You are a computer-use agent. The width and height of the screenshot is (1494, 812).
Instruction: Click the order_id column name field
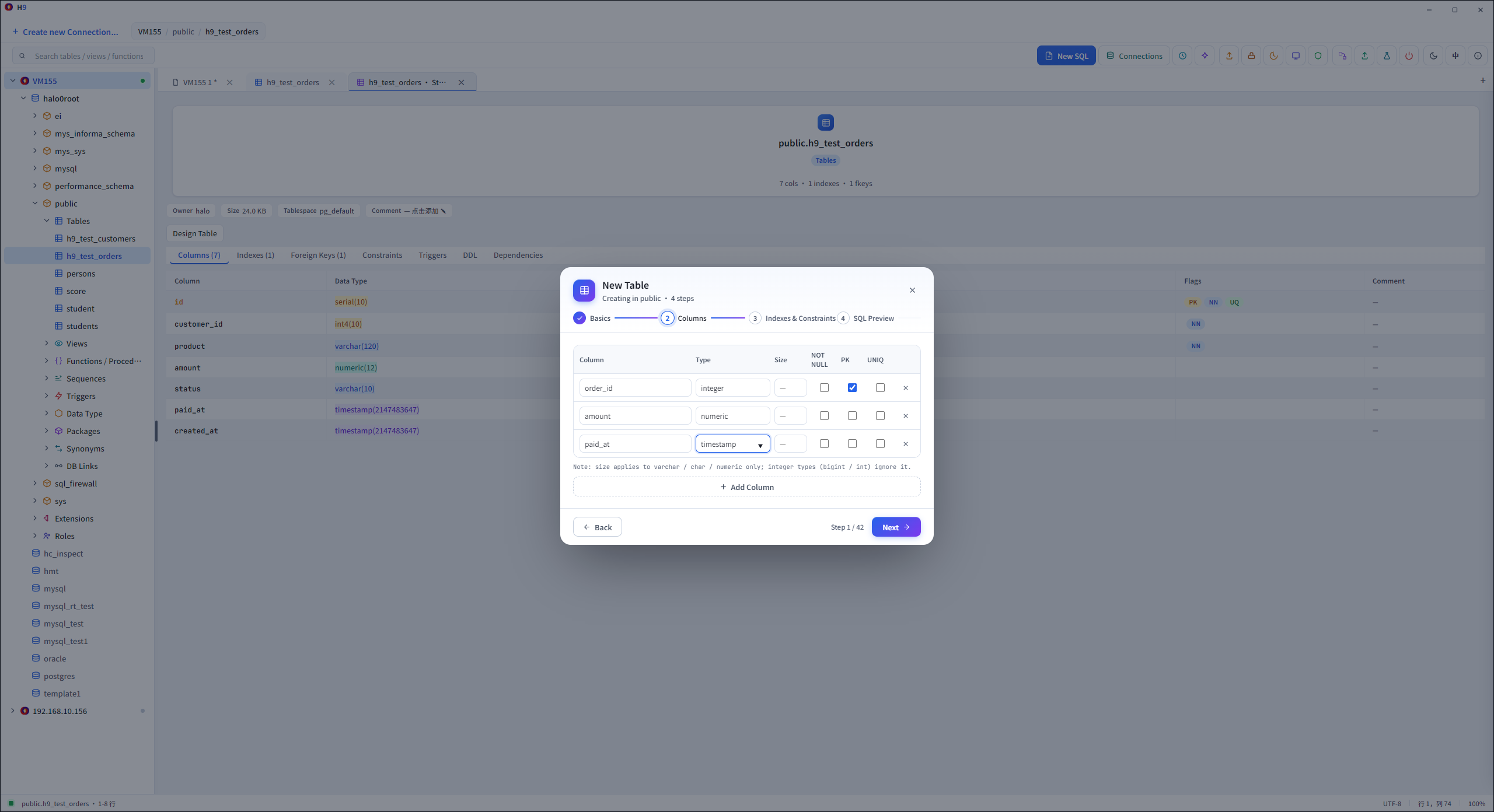[x=635, y=388]
